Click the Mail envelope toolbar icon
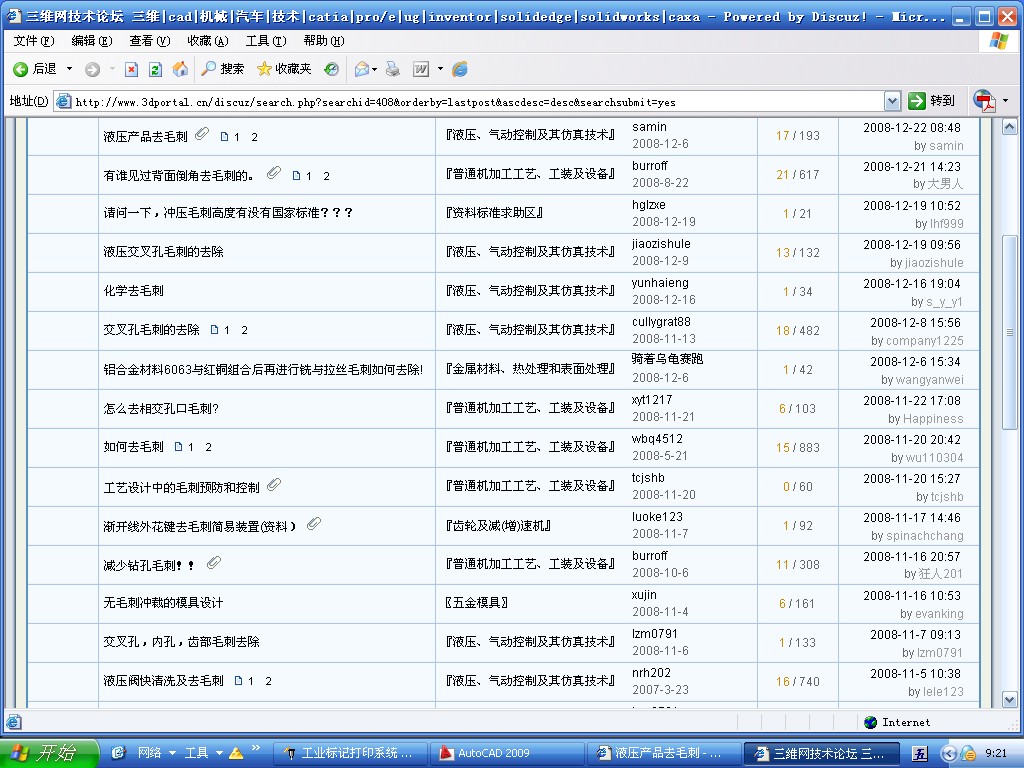 click(x=362, y=69)
